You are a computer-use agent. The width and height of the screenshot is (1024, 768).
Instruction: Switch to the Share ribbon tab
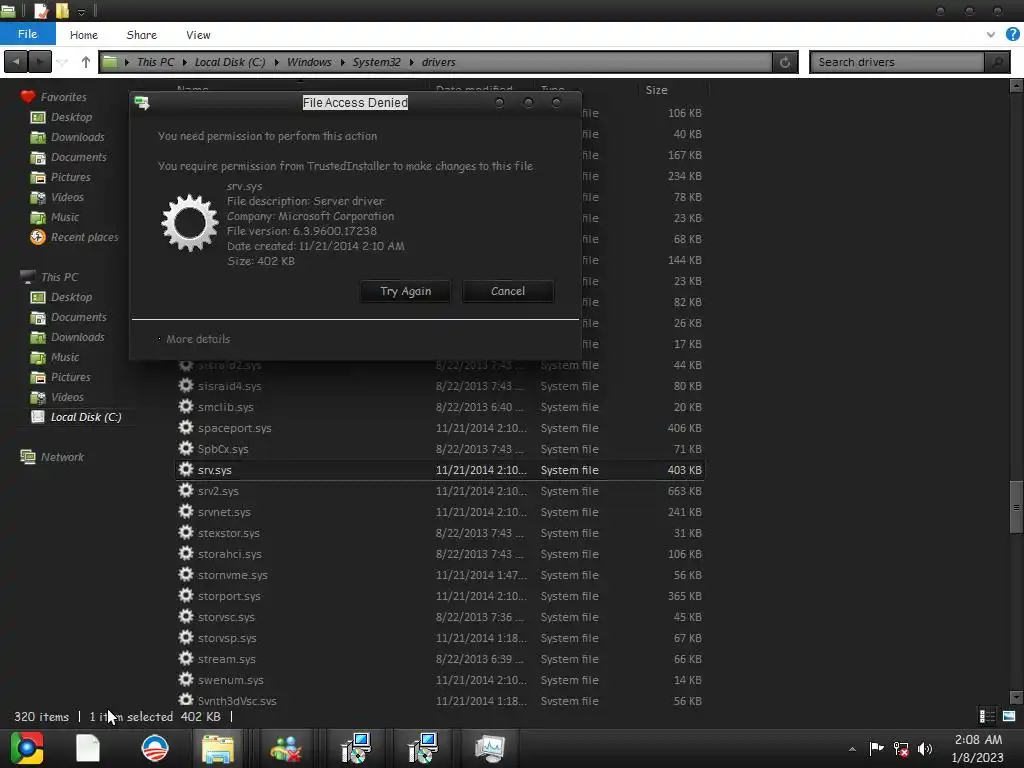pyautogui.click(x=142, y=35)
